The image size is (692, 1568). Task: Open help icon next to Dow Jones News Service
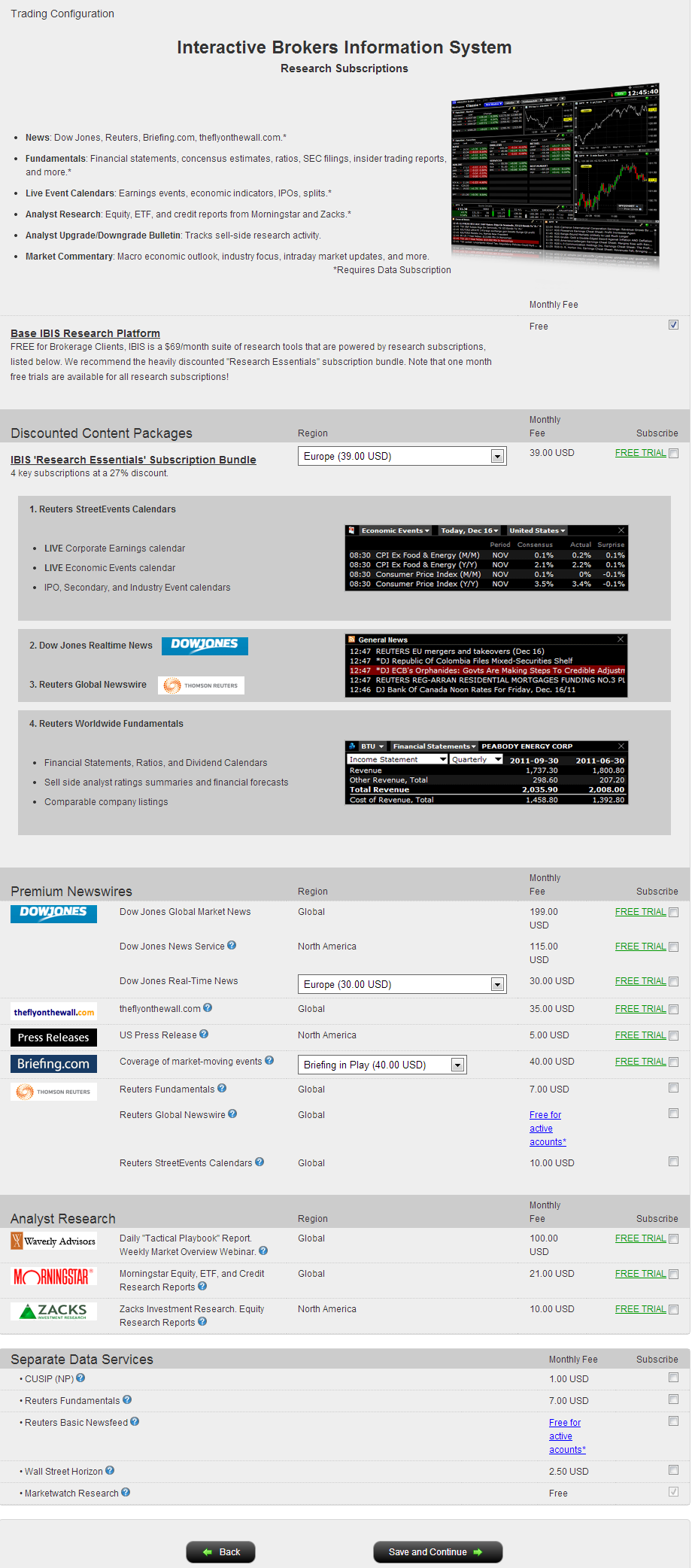(232, 946)
